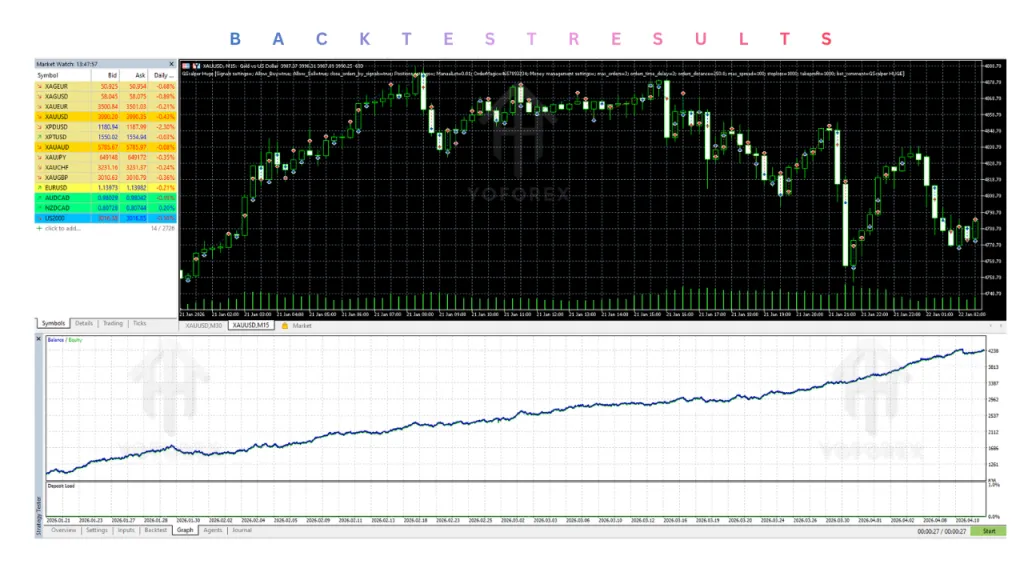The image size is (1024, 576).
Task: Select the NZDCAD row in Market Watch
Action: tap(105, 208)
